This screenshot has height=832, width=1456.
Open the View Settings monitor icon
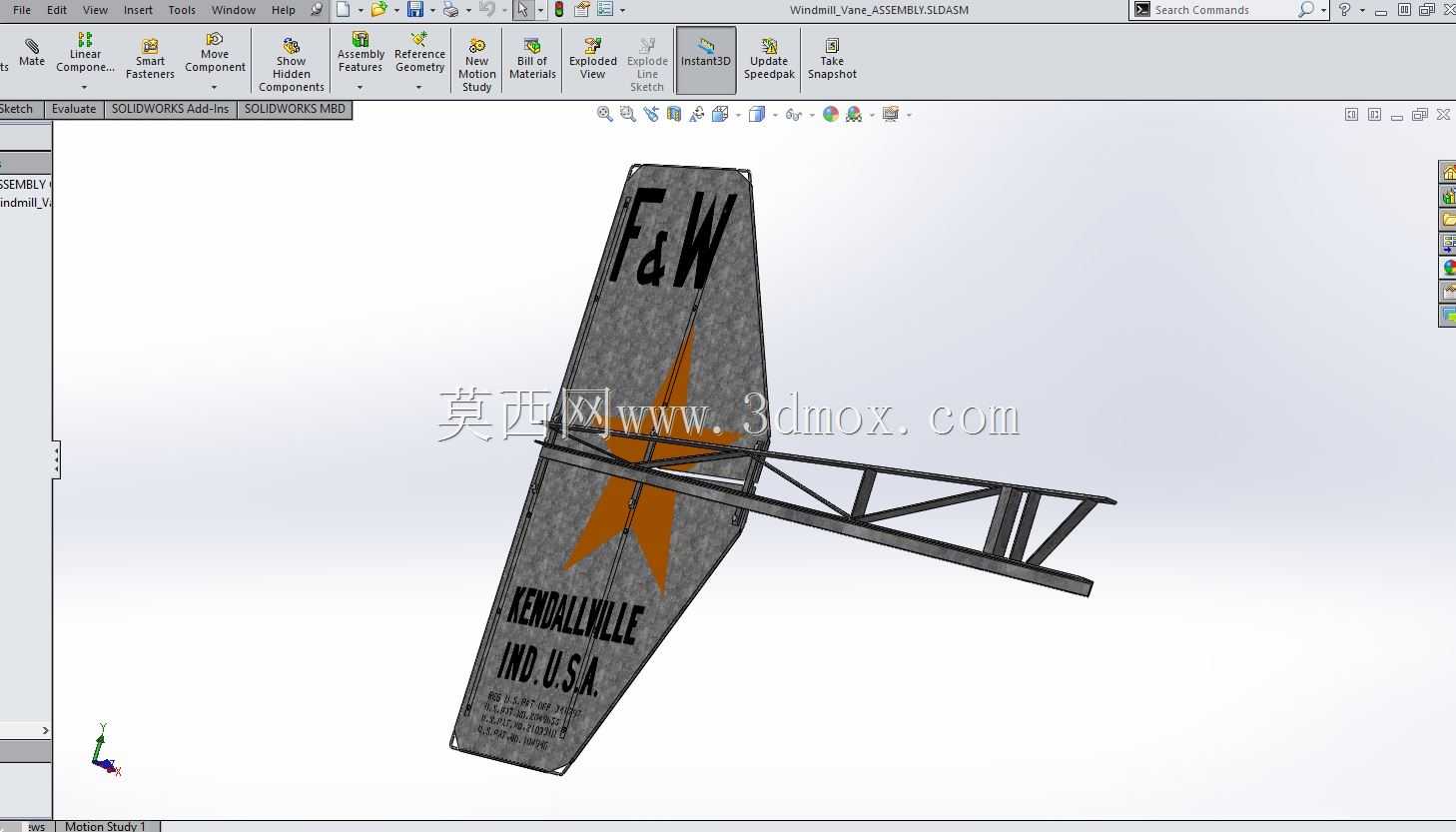(891, 115)
